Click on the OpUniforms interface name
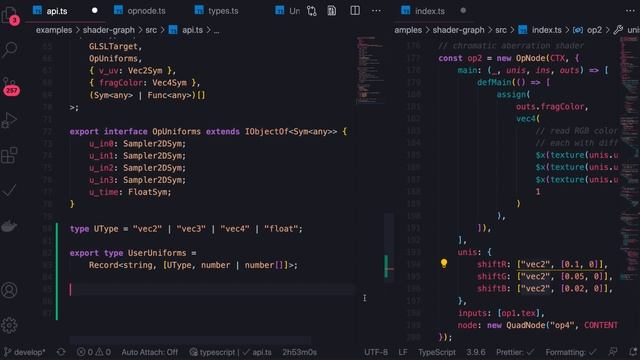Viewport: 640px width, 360px height. tap(176, 131)
